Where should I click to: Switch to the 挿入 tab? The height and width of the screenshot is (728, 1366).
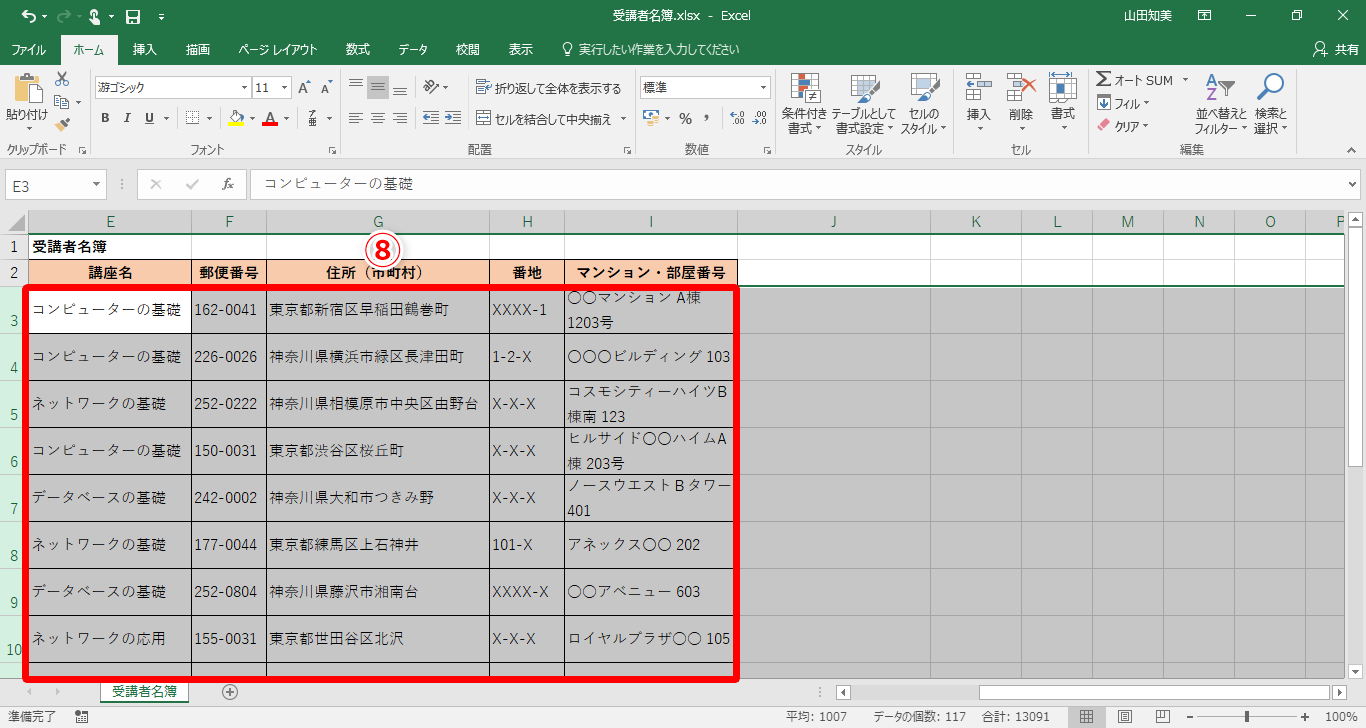click(x=145, y=49)
